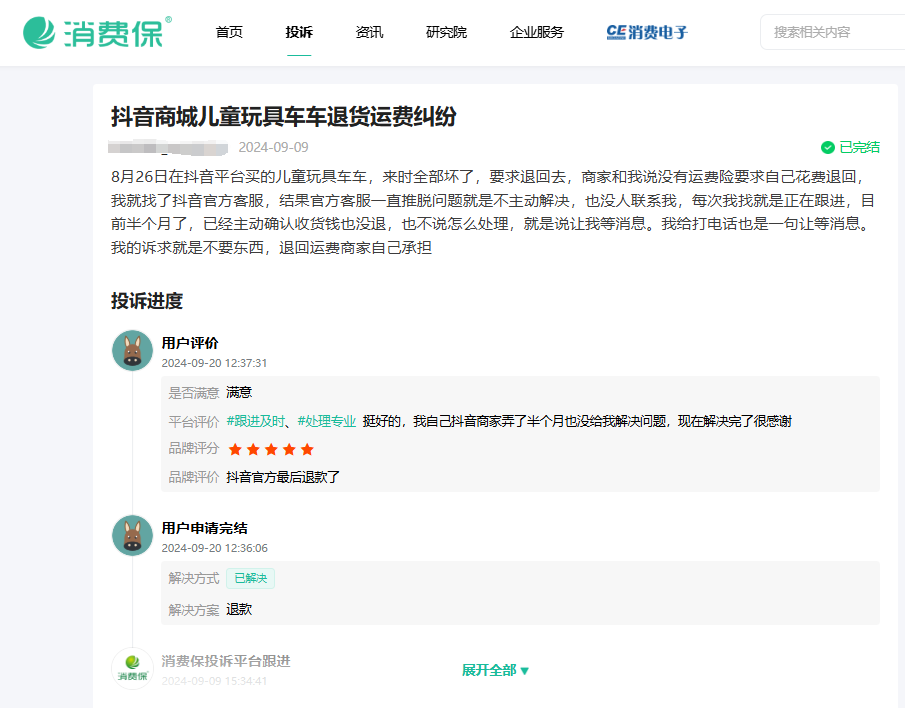Open the 首页 home menu item
Viewport: 905px width, 708px height.
pyautogui.click(x=229, y=32)
